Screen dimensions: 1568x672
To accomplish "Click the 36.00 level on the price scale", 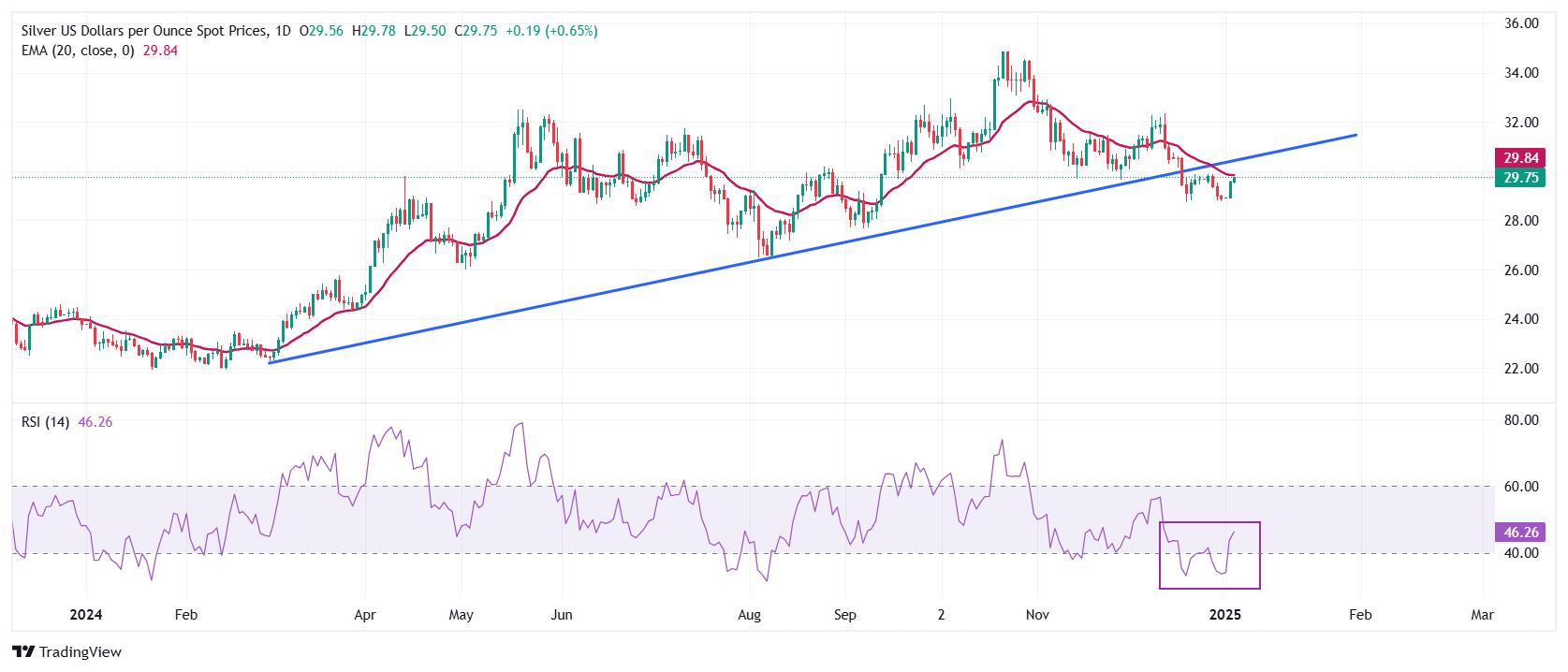I will (1520, 23).
